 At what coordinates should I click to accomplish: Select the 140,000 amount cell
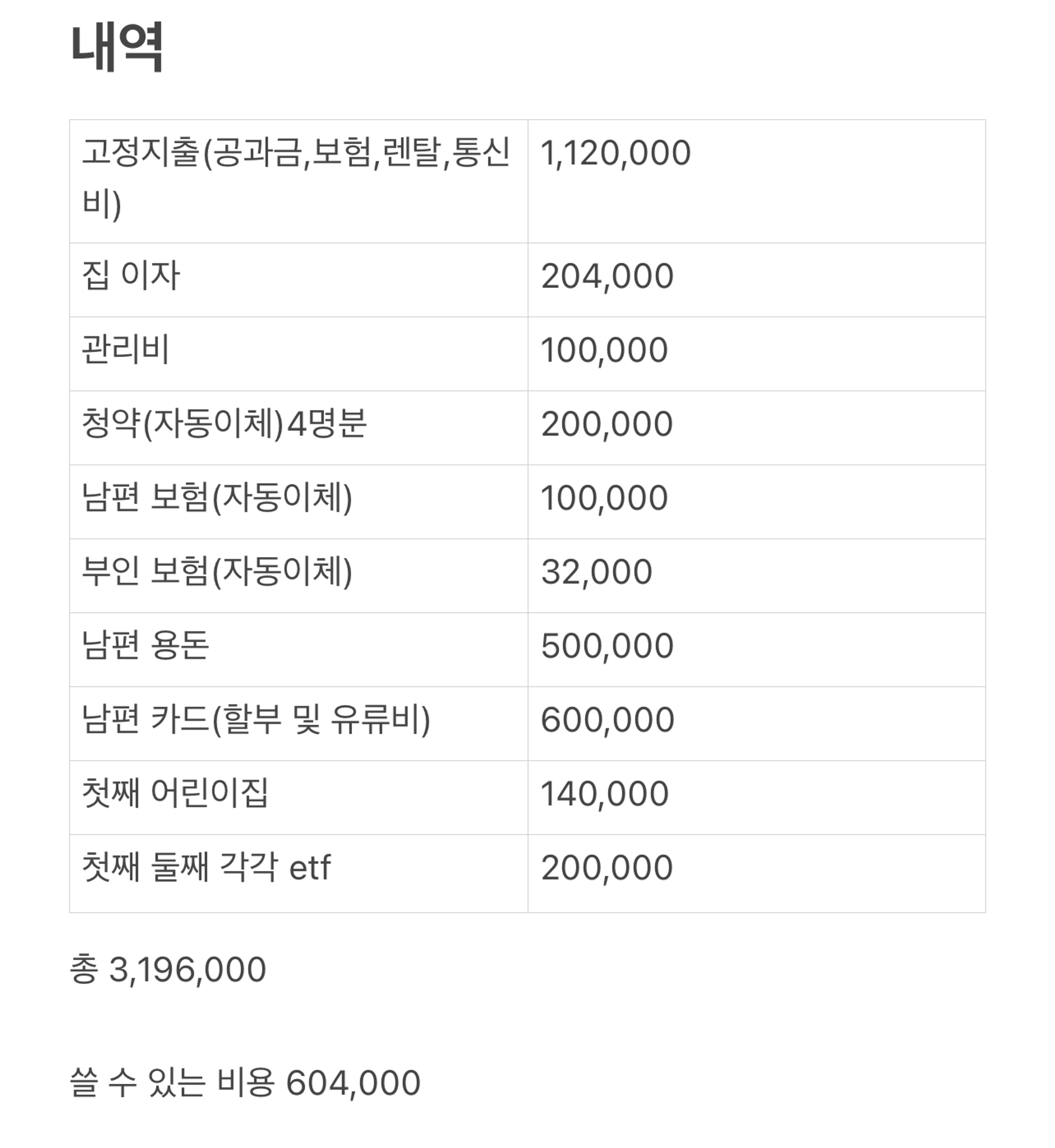tap(756, 797)
